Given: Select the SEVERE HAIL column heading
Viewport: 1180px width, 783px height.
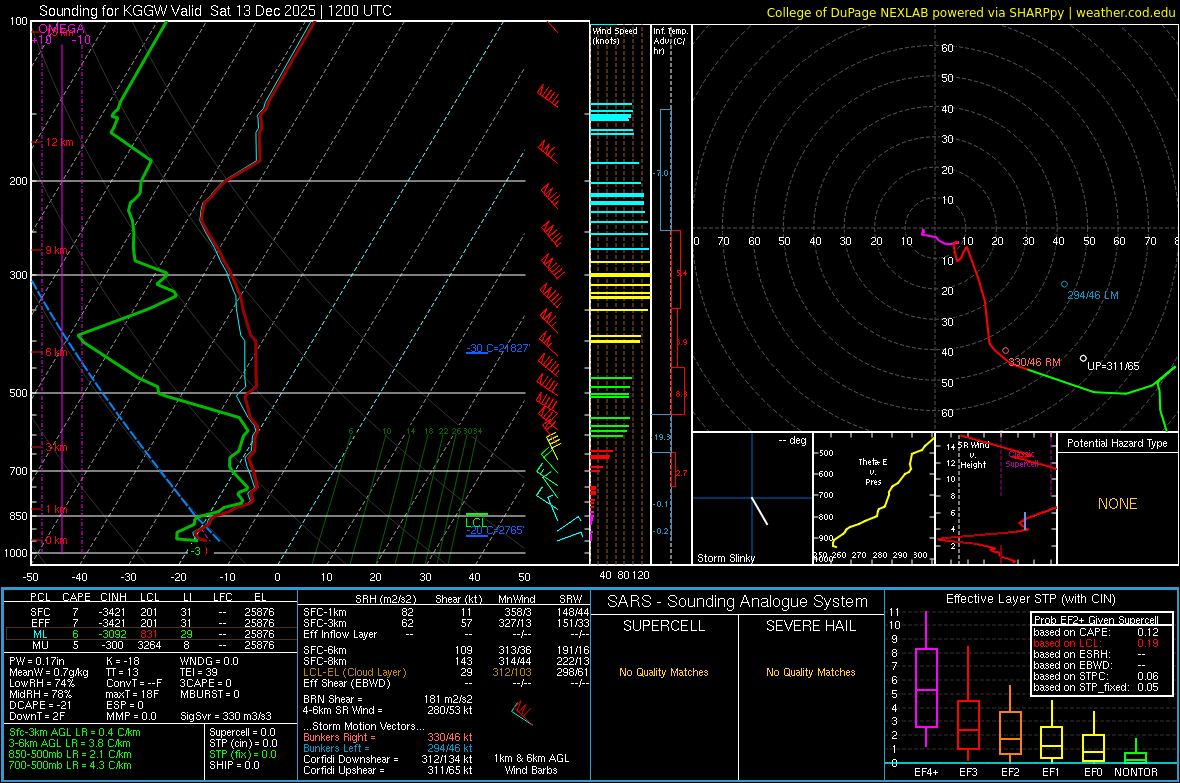Looking at the screenshot, I should pyautogui.click(x=810, y=626).
